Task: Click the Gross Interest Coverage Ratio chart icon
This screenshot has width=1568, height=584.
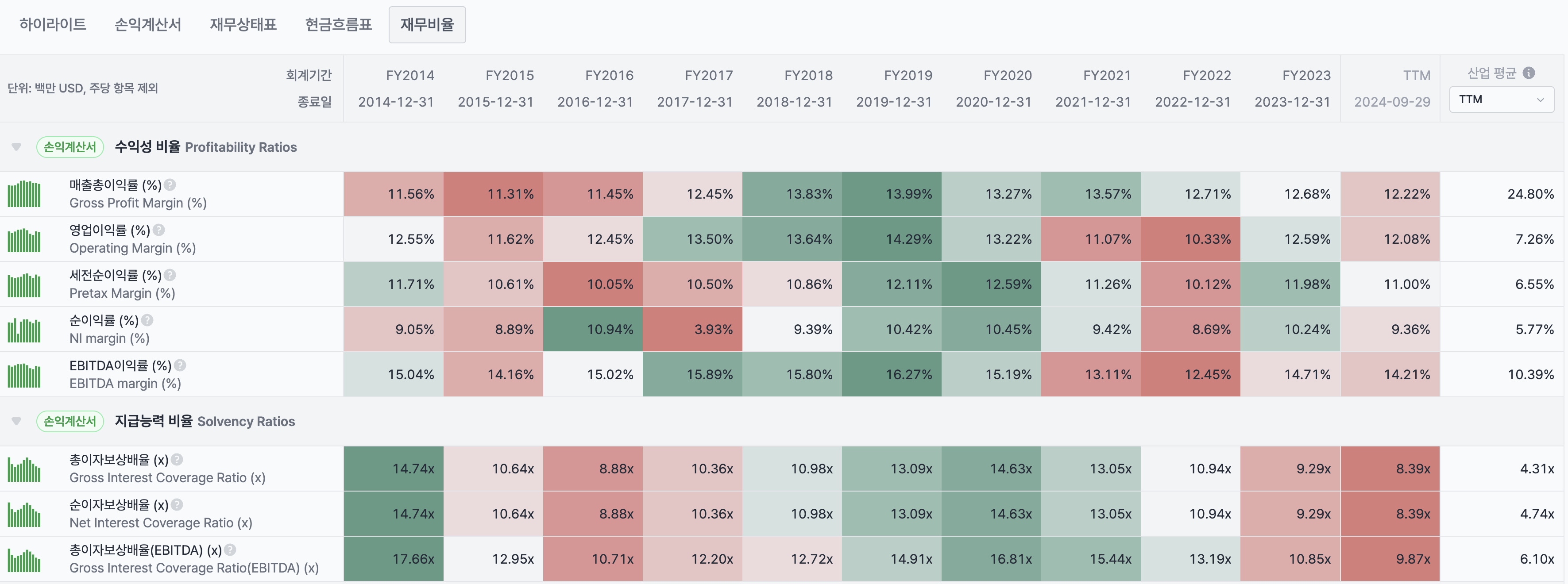Action: [24, 469]
